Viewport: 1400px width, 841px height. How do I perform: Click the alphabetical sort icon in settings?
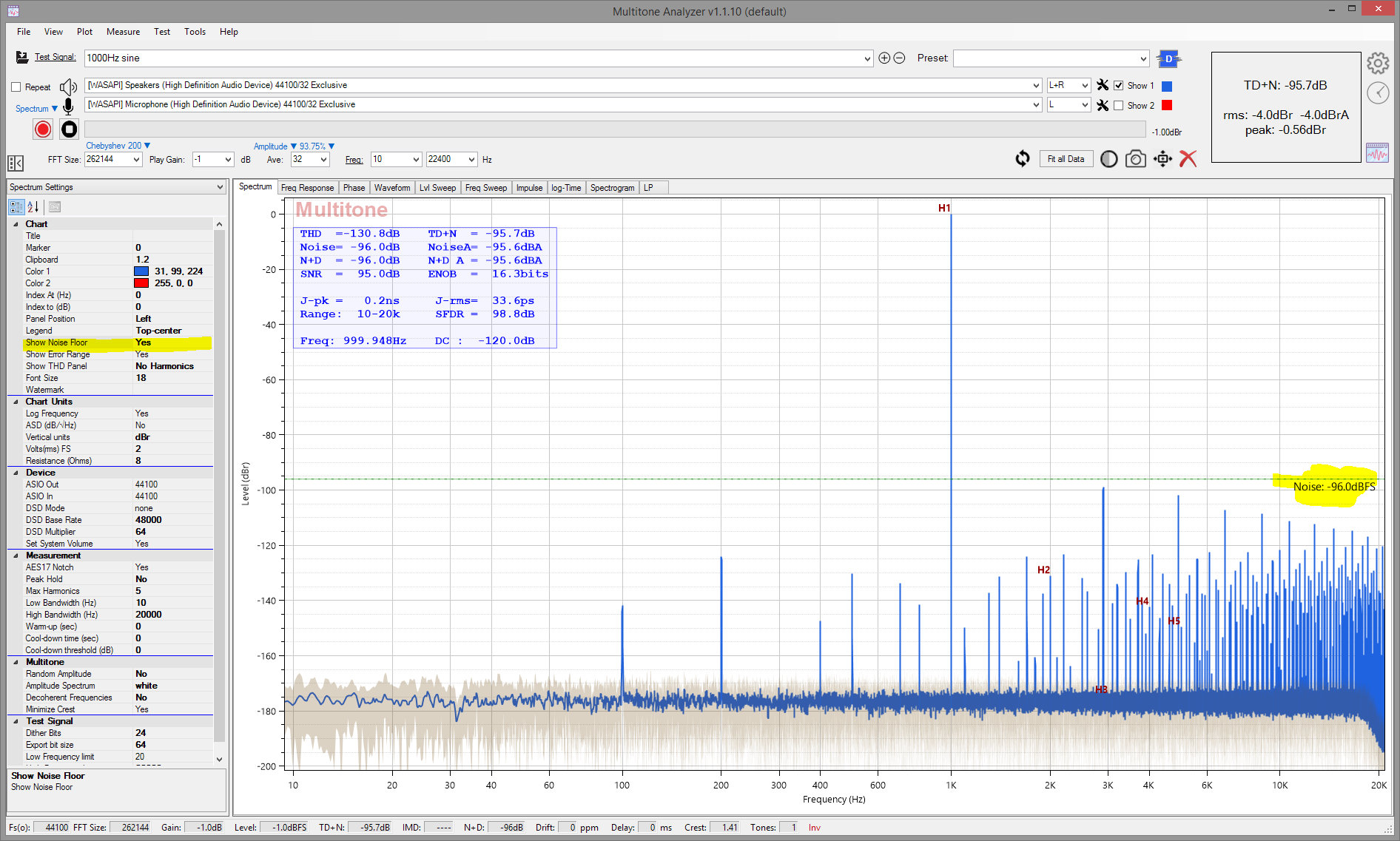[33, 207]
